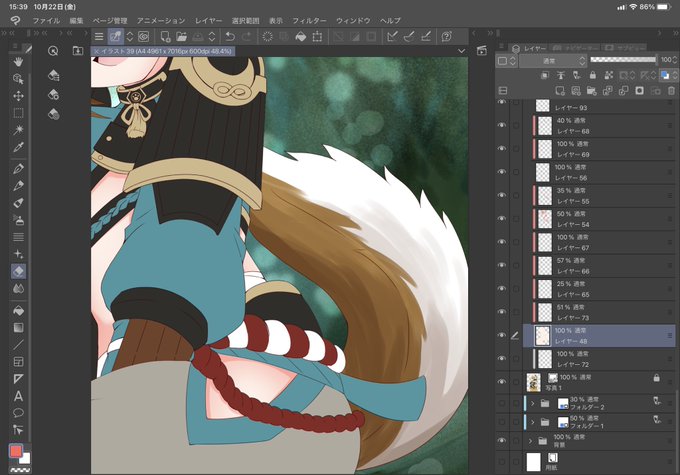
Task: Click the Clear selection sparkle icon
Action: (x=268, y=36)
